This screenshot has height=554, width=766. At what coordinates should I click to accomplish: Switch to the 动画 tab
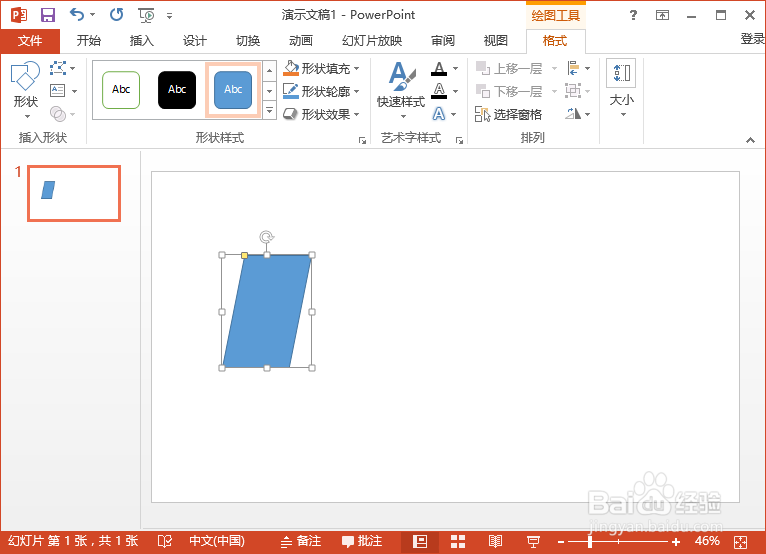pyautogui.click(x=301, y=41)
